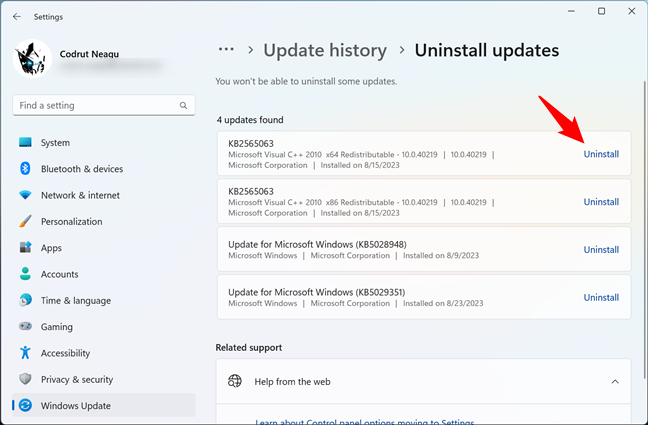This screenshot has width=648, height=425.
Task: Open the Apps settings page
Action: click(104, 248)
